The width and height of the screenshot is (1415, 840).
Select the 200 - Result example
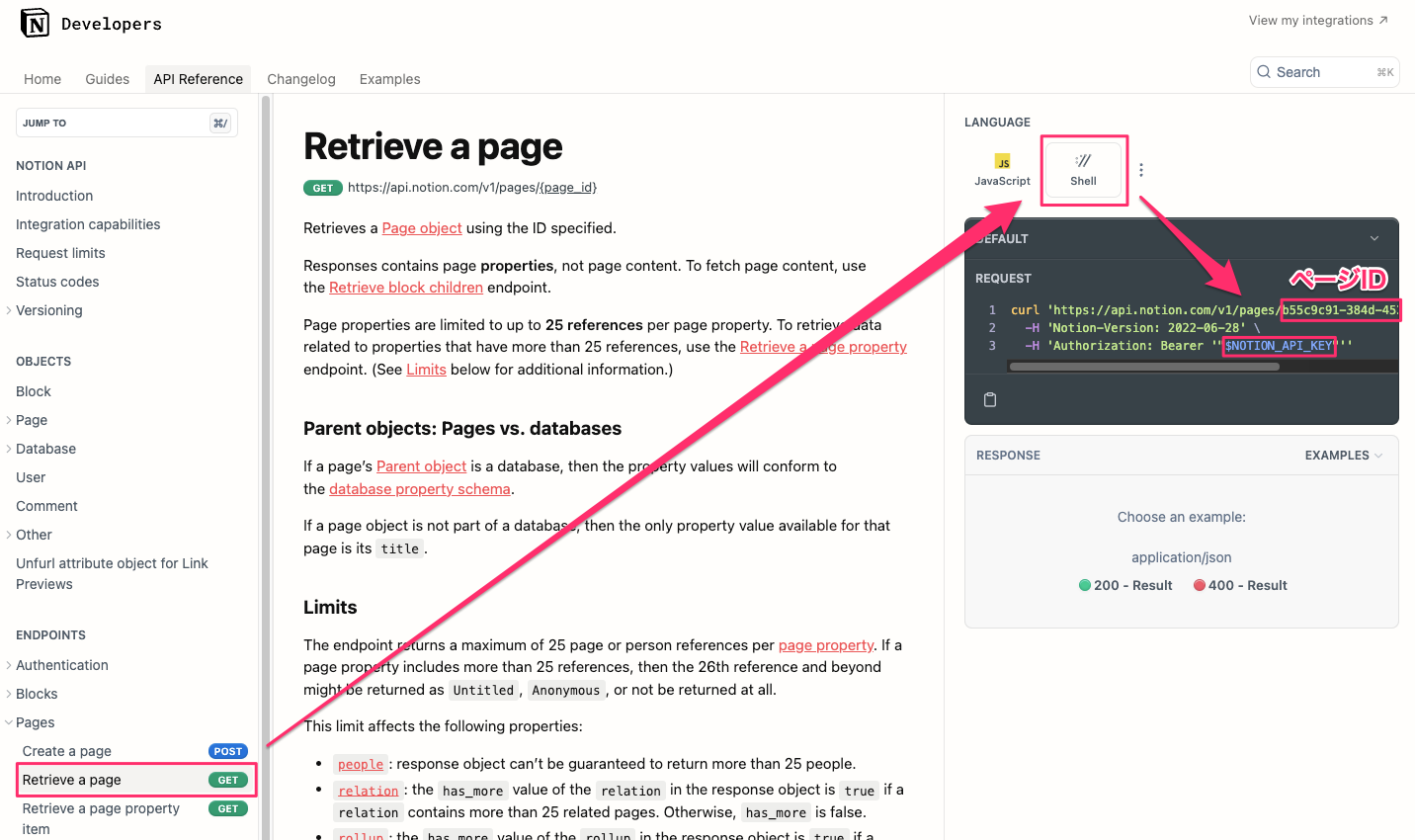(x=1124, y=584)
